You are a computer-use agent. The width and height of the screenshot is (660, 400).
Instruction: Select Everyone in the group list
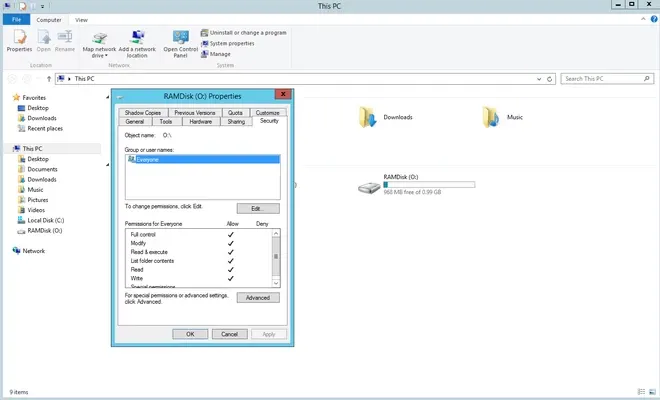point(147,159)
